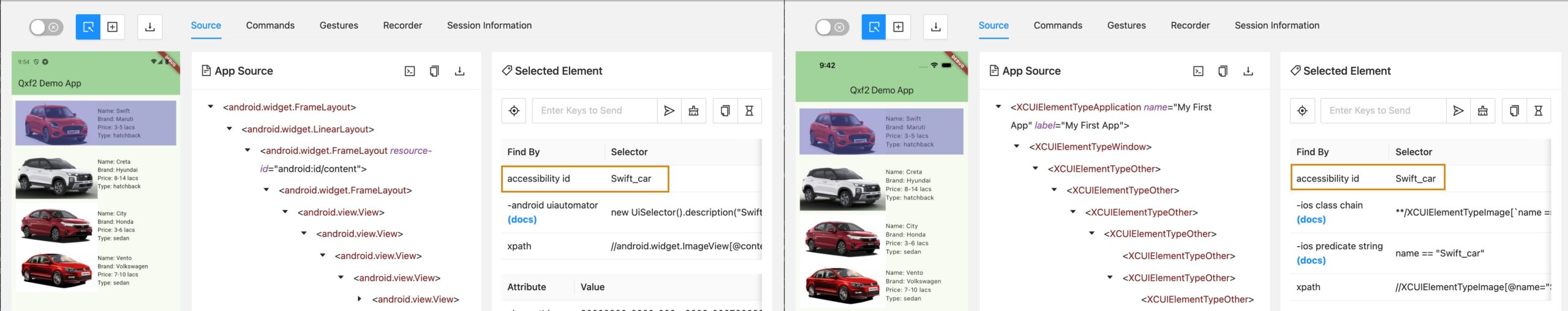Select Source tab in right window
The width and height of the screenshot is (1568, 311).
993,26
